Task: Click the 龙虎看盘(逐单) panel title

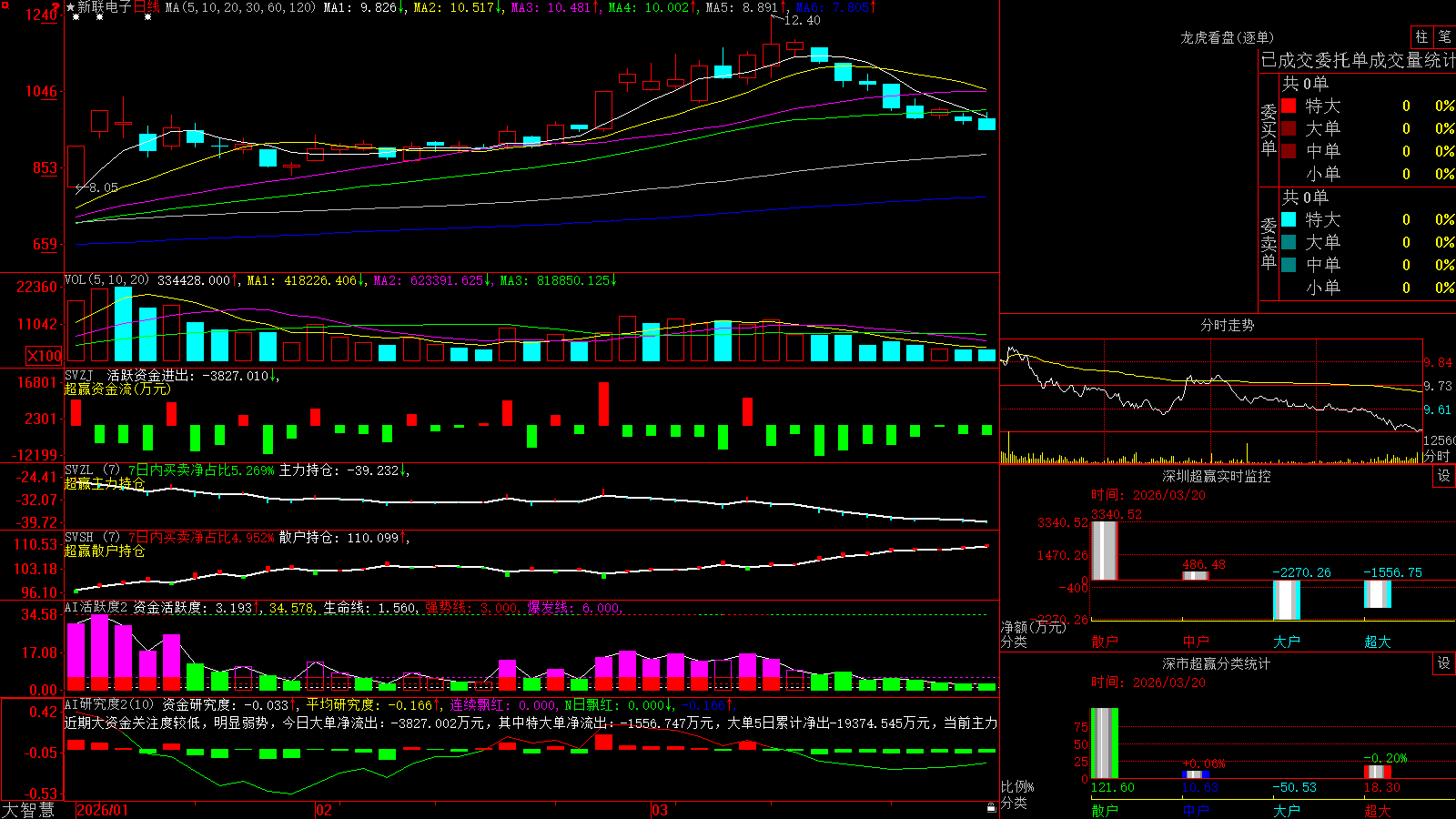Action: click(x=1227, y=37)
